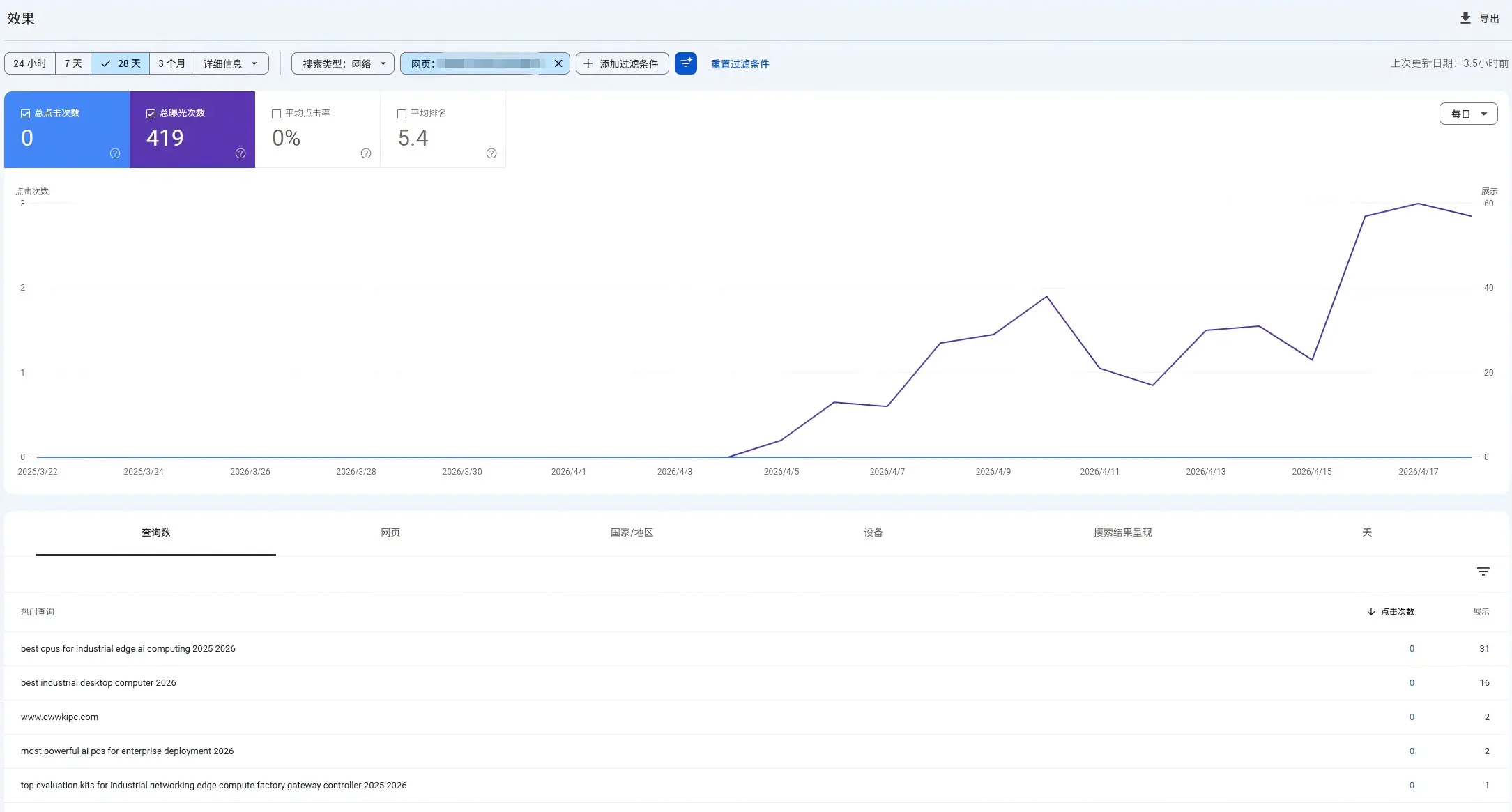Open the 详细信息 date dropdown

click(x=231, y=63)
